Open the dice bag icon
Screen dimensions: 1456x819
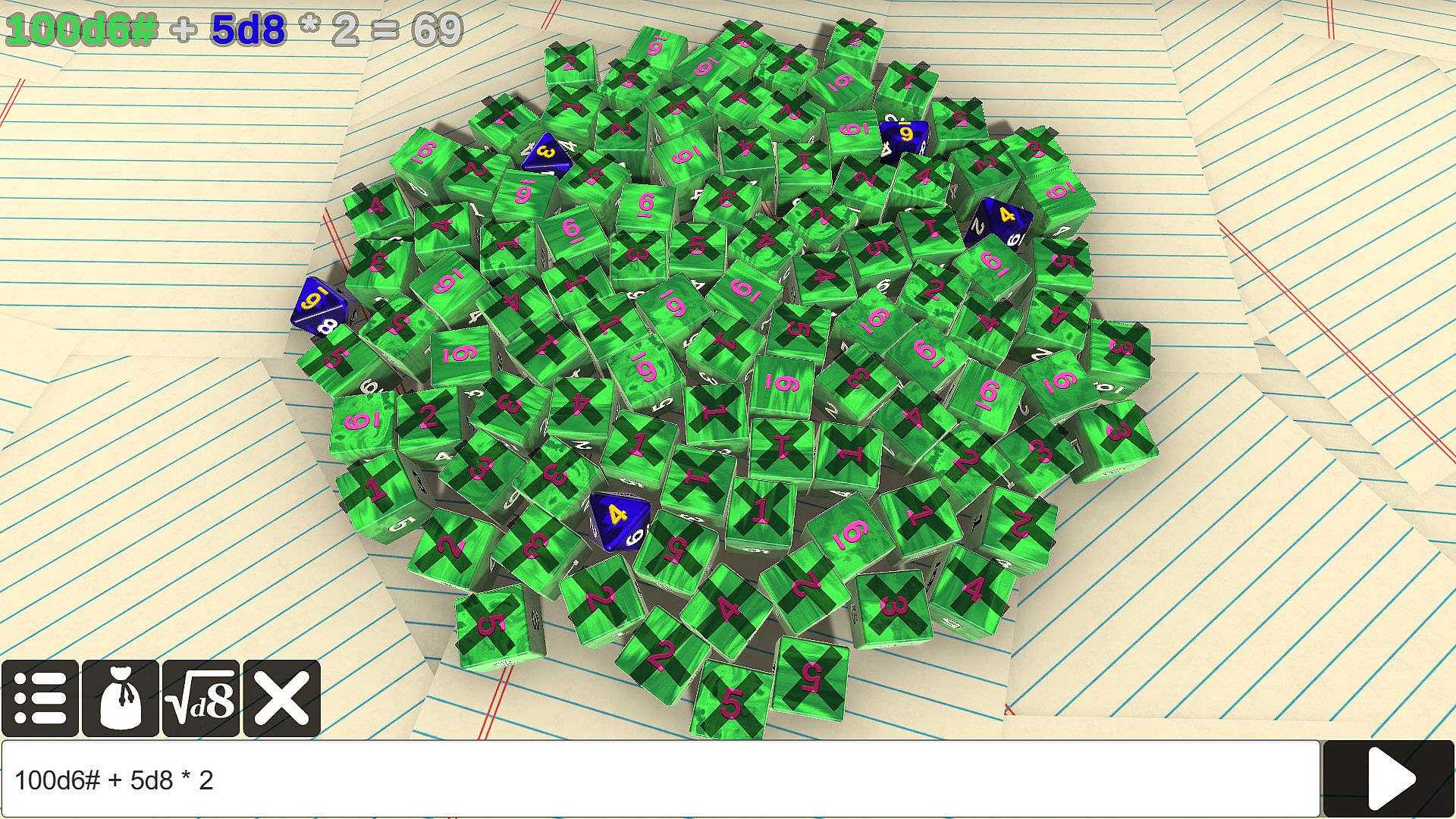pyautogui.click(x=121, y=698)
